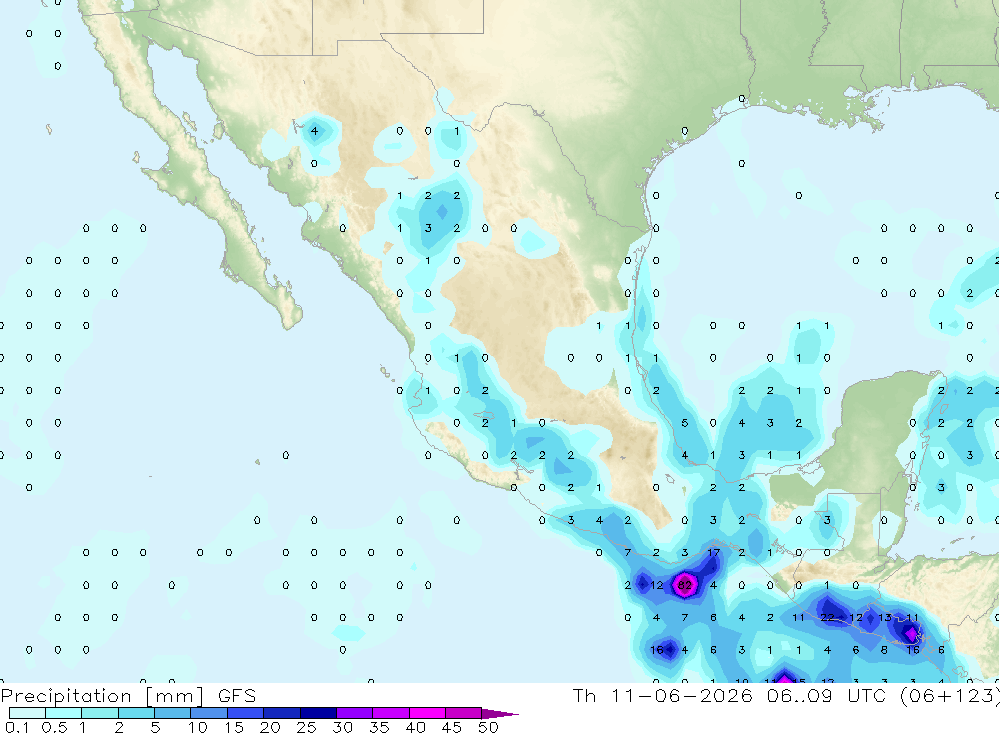Screen dimensions: 1000x733
Task: Click the '22' precipitation value on map
Action: click(x=827, y=618)
